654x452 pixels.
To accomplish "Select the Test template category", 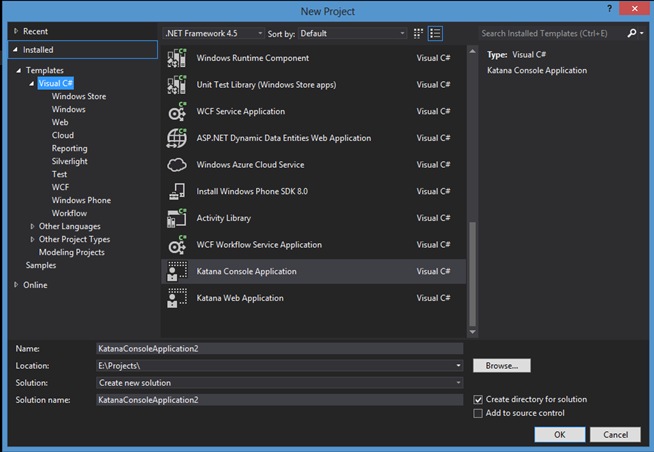I will (59, 174).
